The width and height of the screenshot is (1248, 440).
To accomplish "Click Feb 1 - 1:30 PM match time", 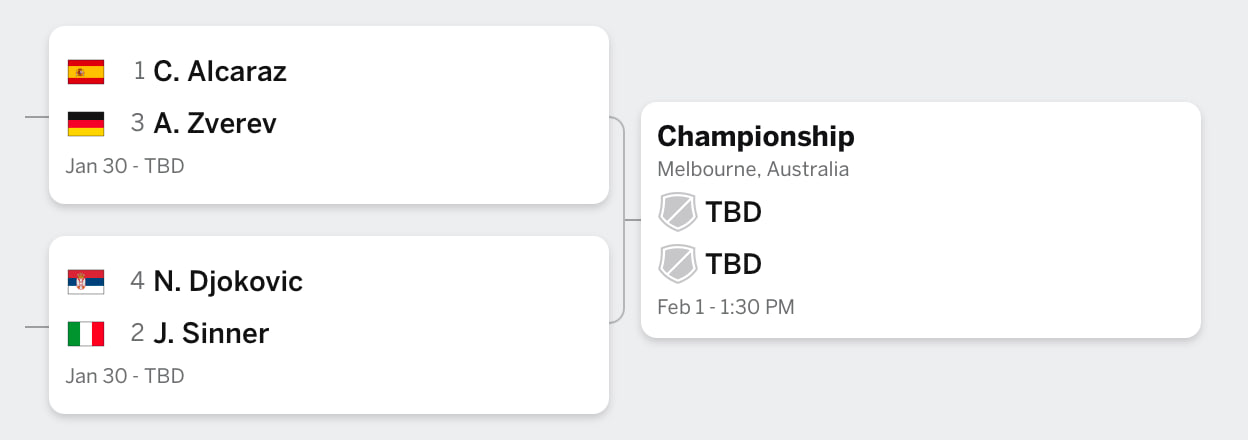I will tap(725, 307).
